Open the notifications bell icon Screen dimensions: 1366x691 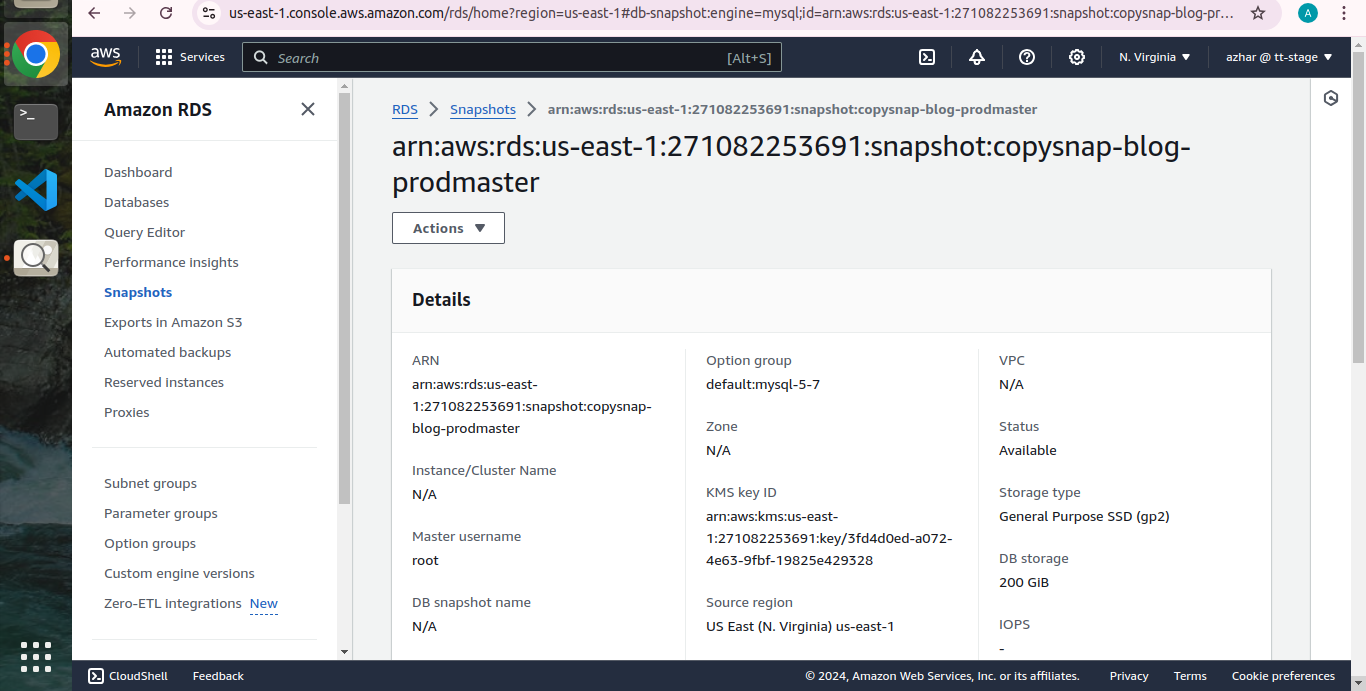(977, 57)
